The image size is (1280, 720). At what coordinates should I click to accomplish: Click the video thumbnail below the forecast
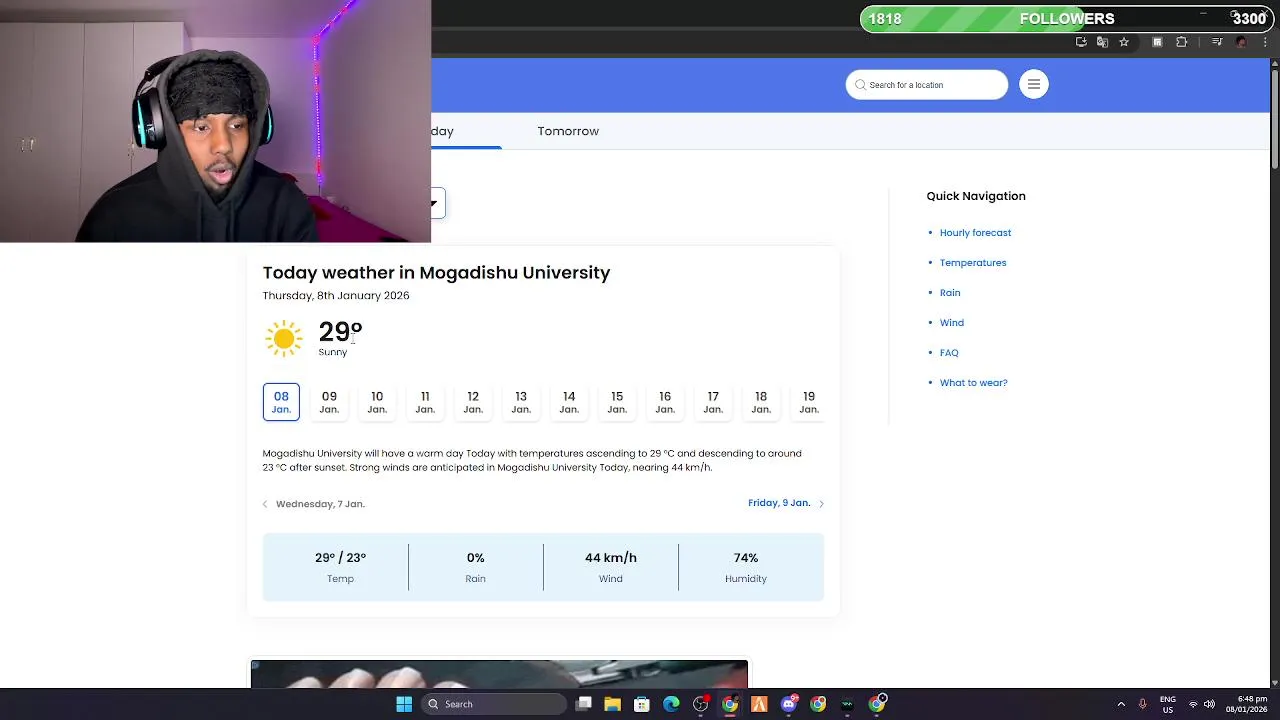[499, 675]
